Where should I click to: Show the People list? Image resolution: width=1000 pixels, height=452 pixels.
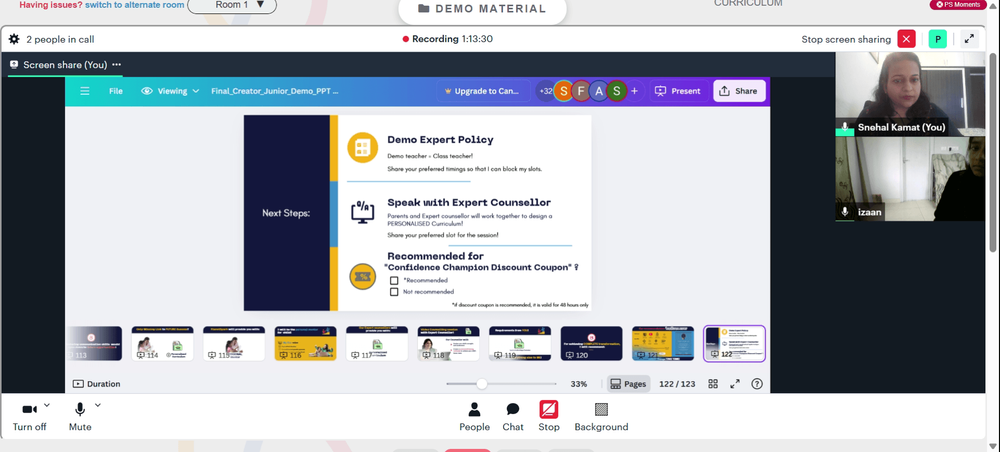pyautogui.click(x=474, y=416)
